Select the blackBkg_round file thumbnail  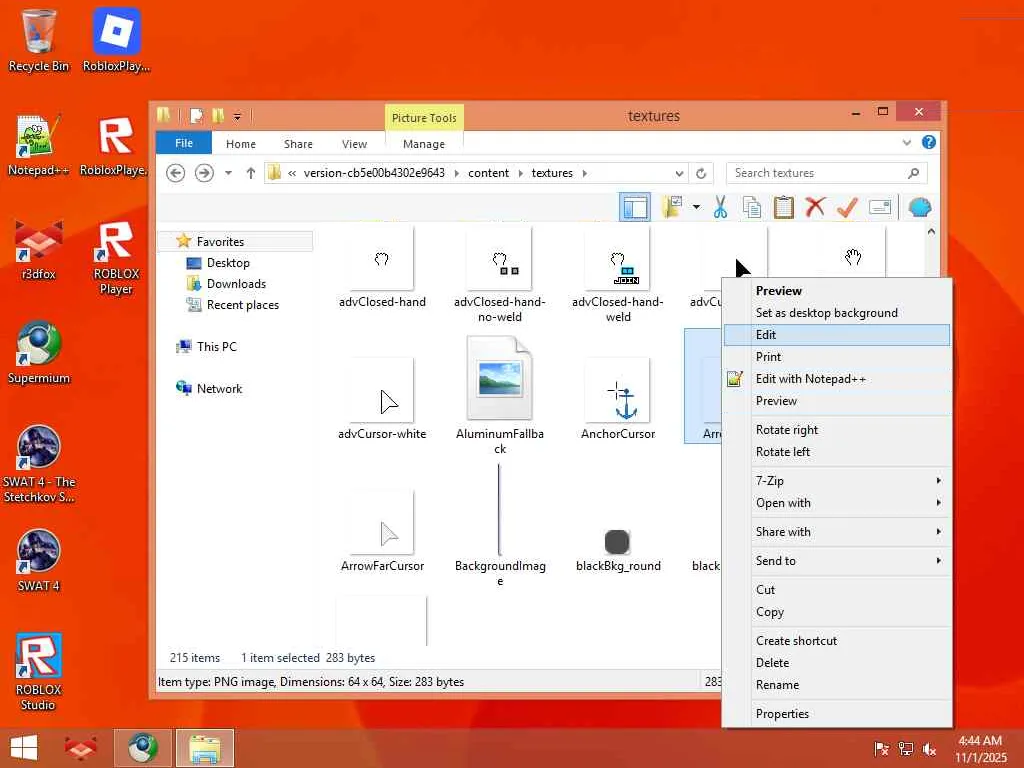pos(618,542)
